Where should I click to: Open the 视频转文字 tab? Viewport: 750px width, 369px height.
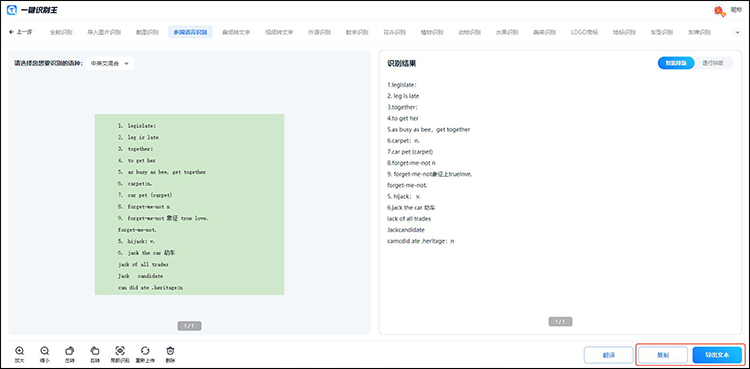click(279, 33)
